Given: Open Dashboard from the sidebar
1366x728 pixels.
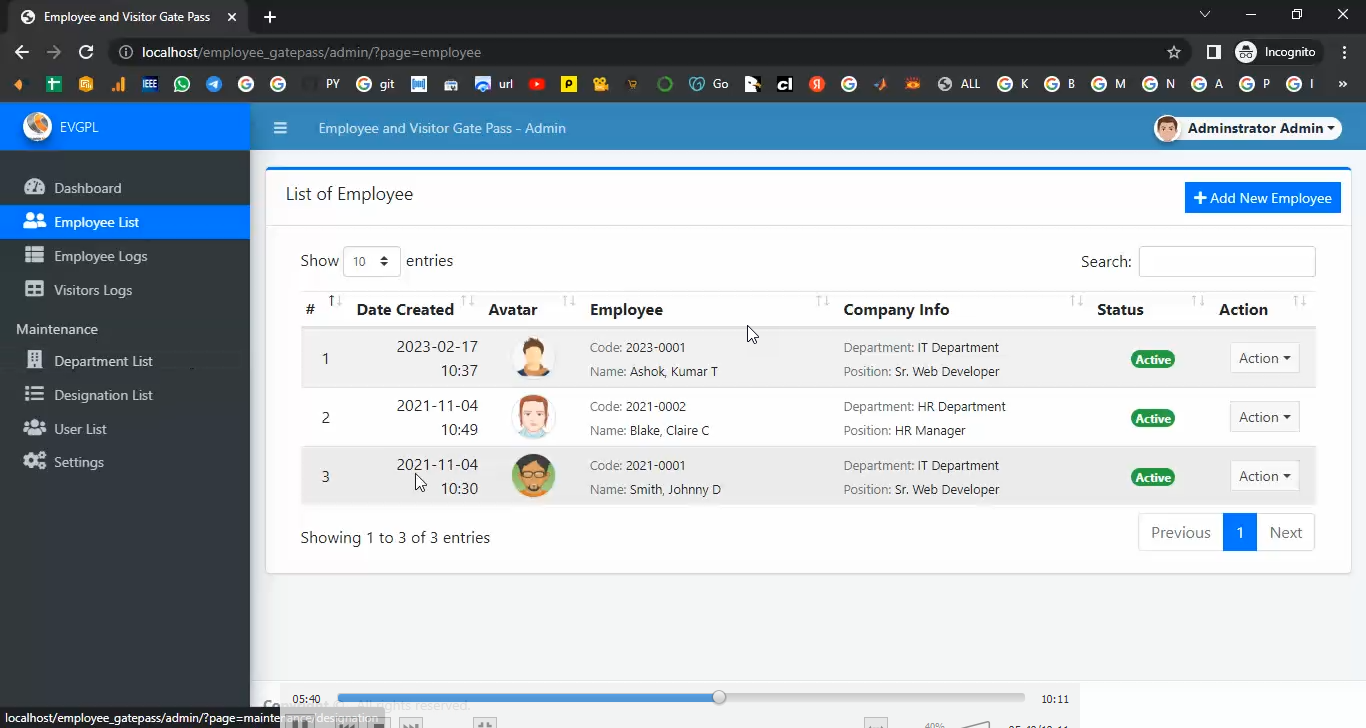Looking at the screenshot, I should click(87, 188).
